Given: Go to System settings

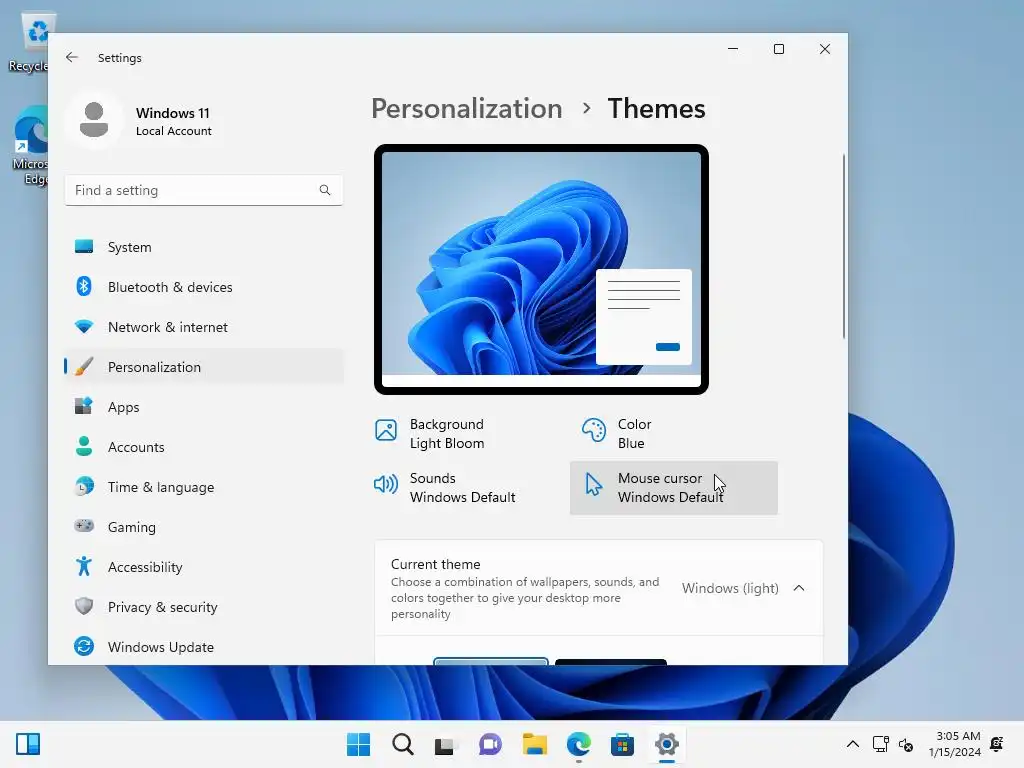Looking at the screenshot, I should coord(204,247).
